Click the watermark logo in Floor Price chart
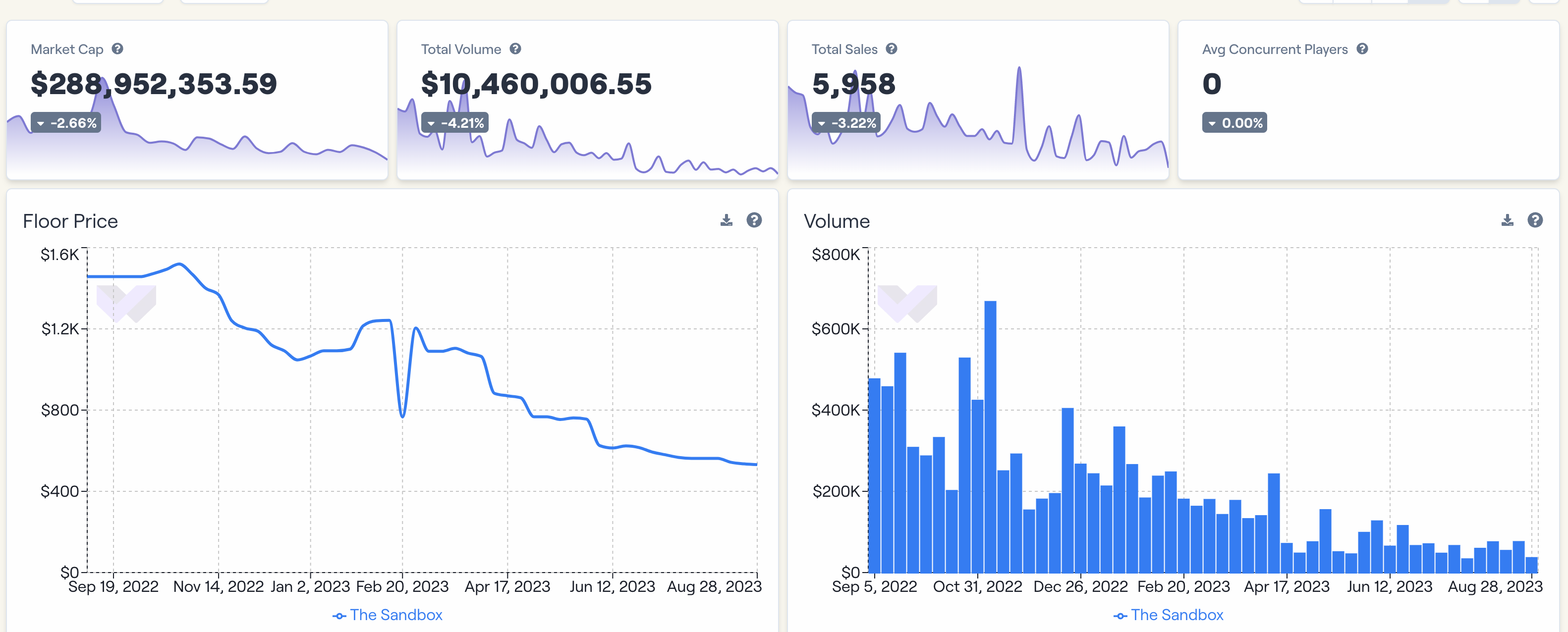Viewport: 1568px width, 632px height. click(126, 303)
